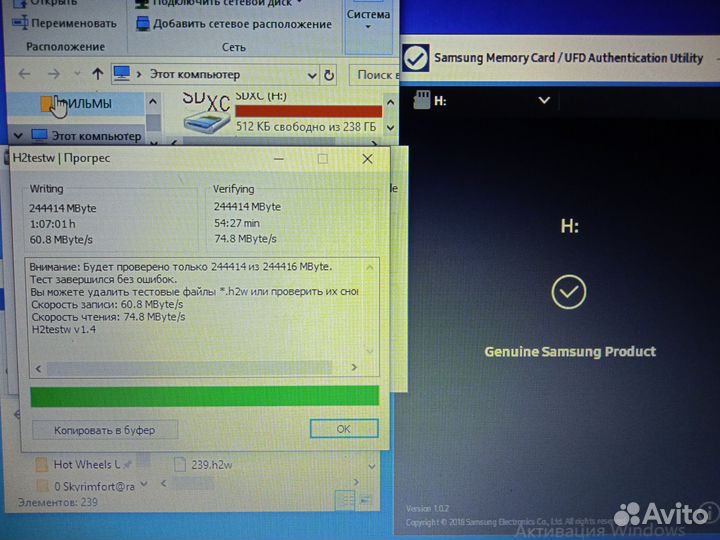Image resolution: width=720 pixels, height=540 pixels.
Task: Select the Фильмы folder in navigation pane
Action: [76, 104]
